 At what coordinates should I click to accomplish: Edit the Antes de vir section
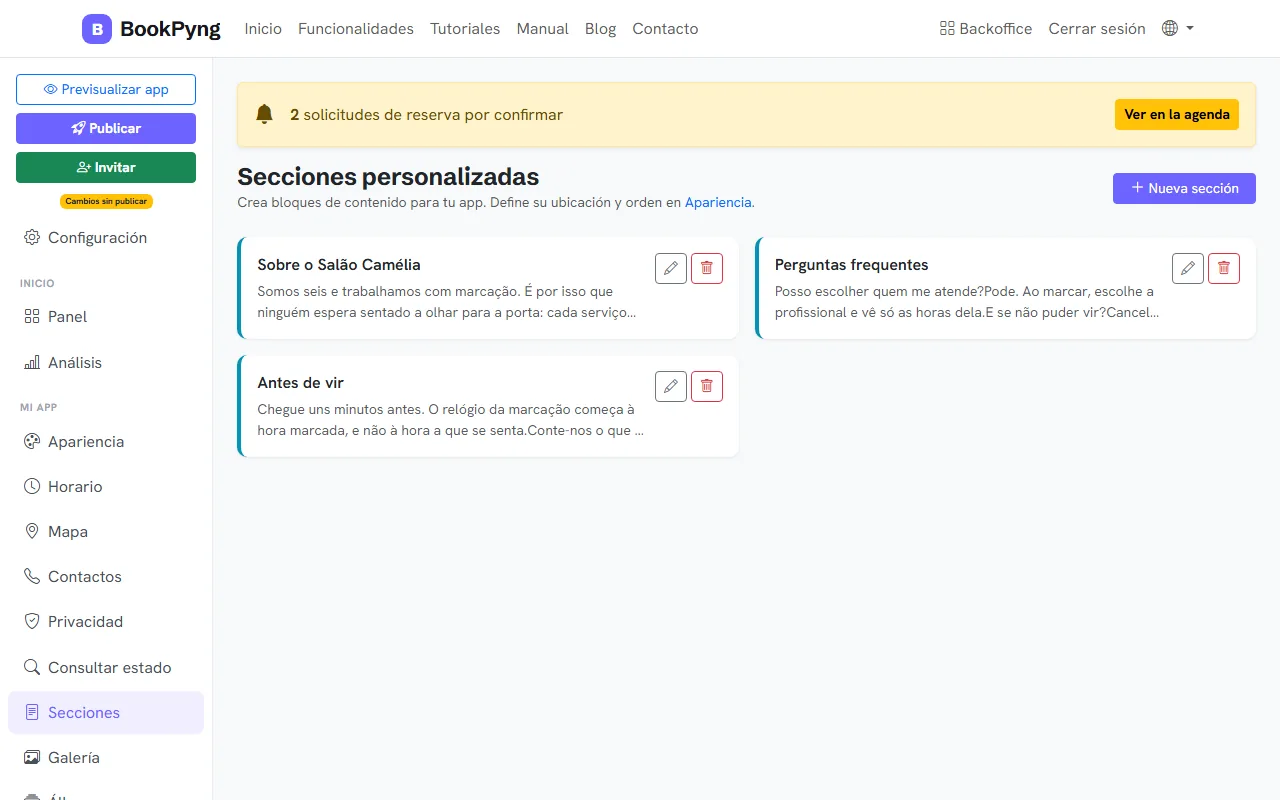(671, 386)
